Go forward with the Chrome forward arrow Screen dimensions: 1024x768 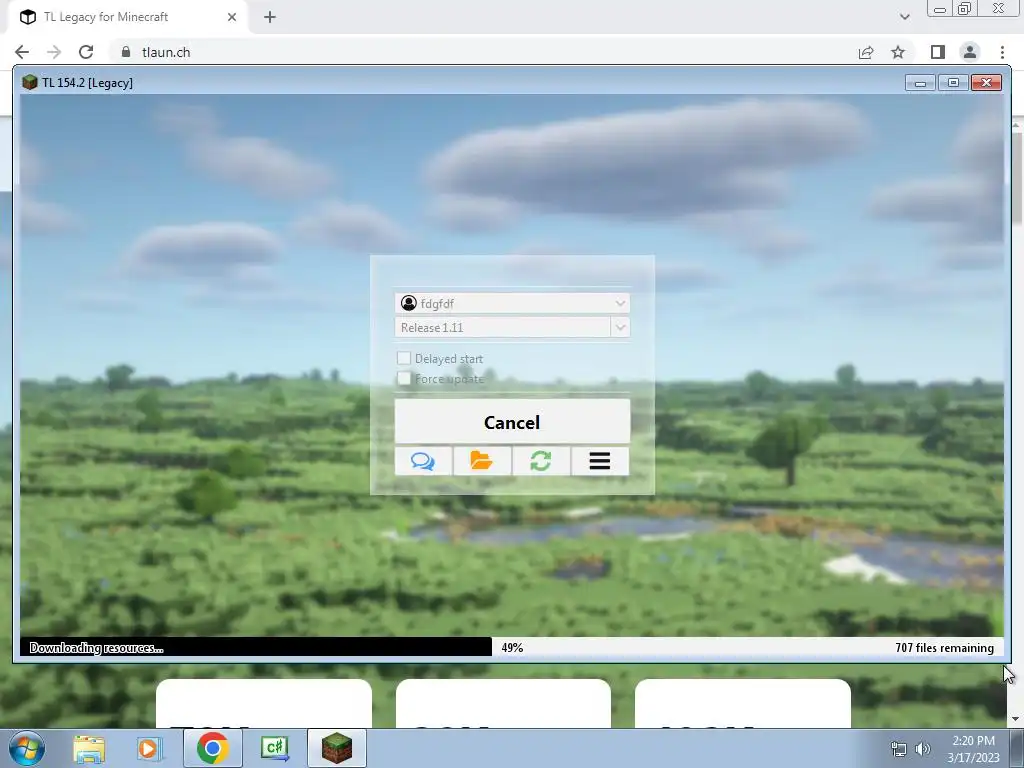(54, 52)
